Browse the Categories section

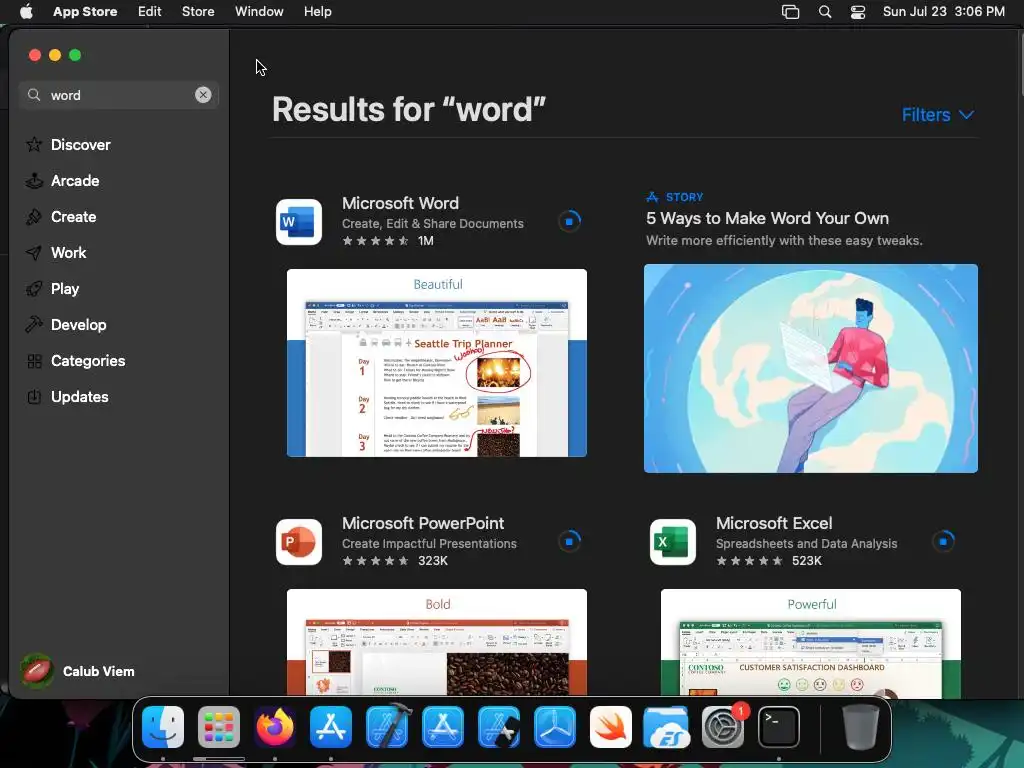[x=88, y=360]
